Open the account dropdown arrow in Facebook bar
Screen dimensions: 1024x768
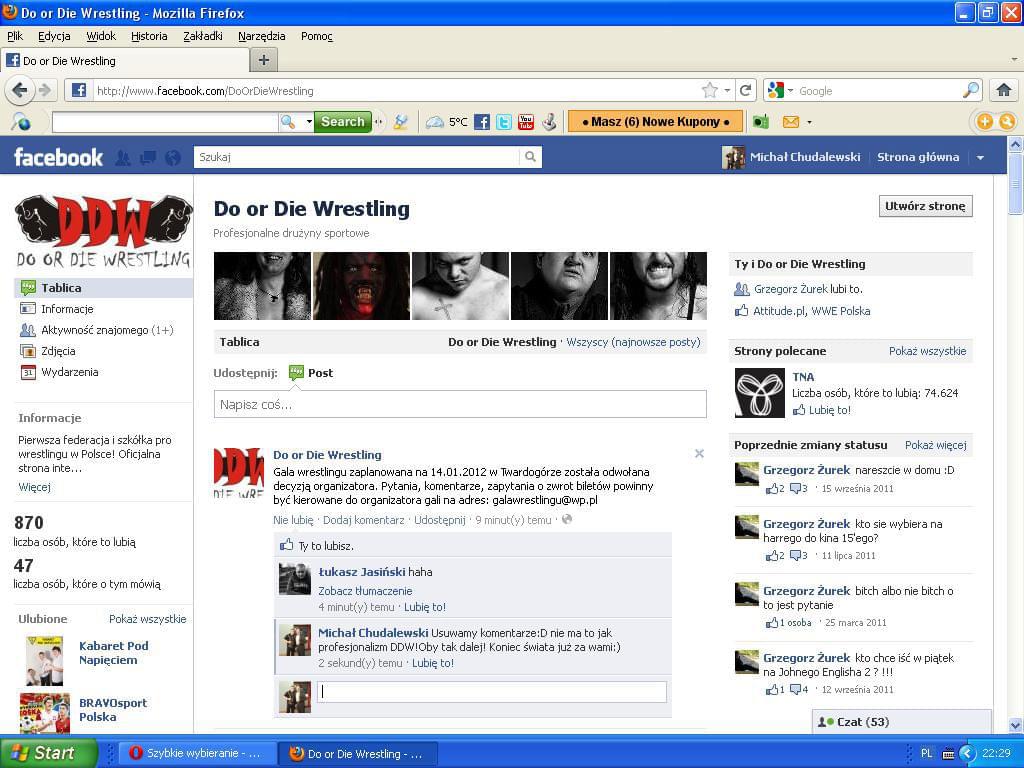[x=980, y=157]
